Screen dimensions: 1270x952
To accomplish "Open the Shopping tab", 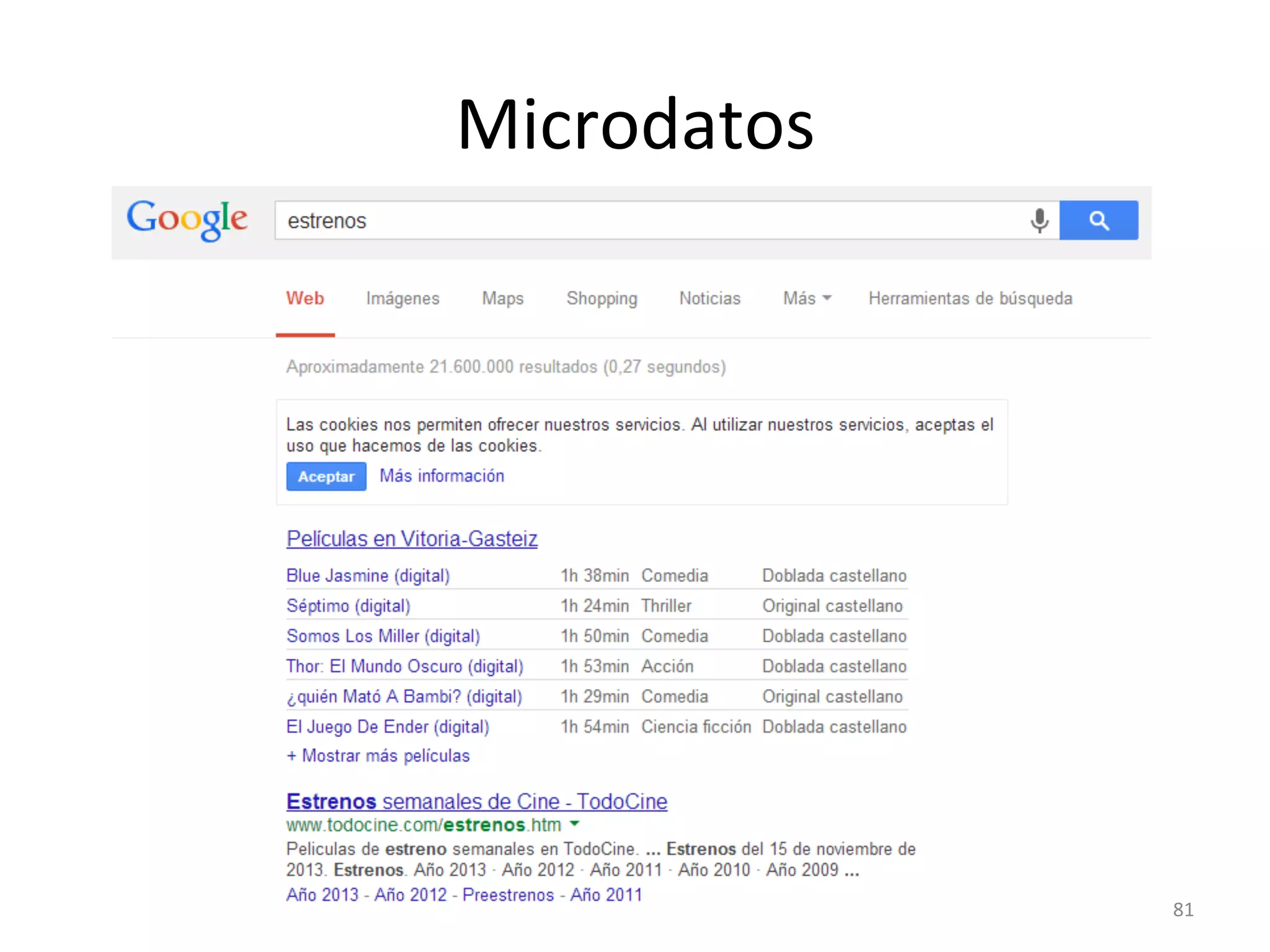I will pyautogui.click(x=602, y=299).
